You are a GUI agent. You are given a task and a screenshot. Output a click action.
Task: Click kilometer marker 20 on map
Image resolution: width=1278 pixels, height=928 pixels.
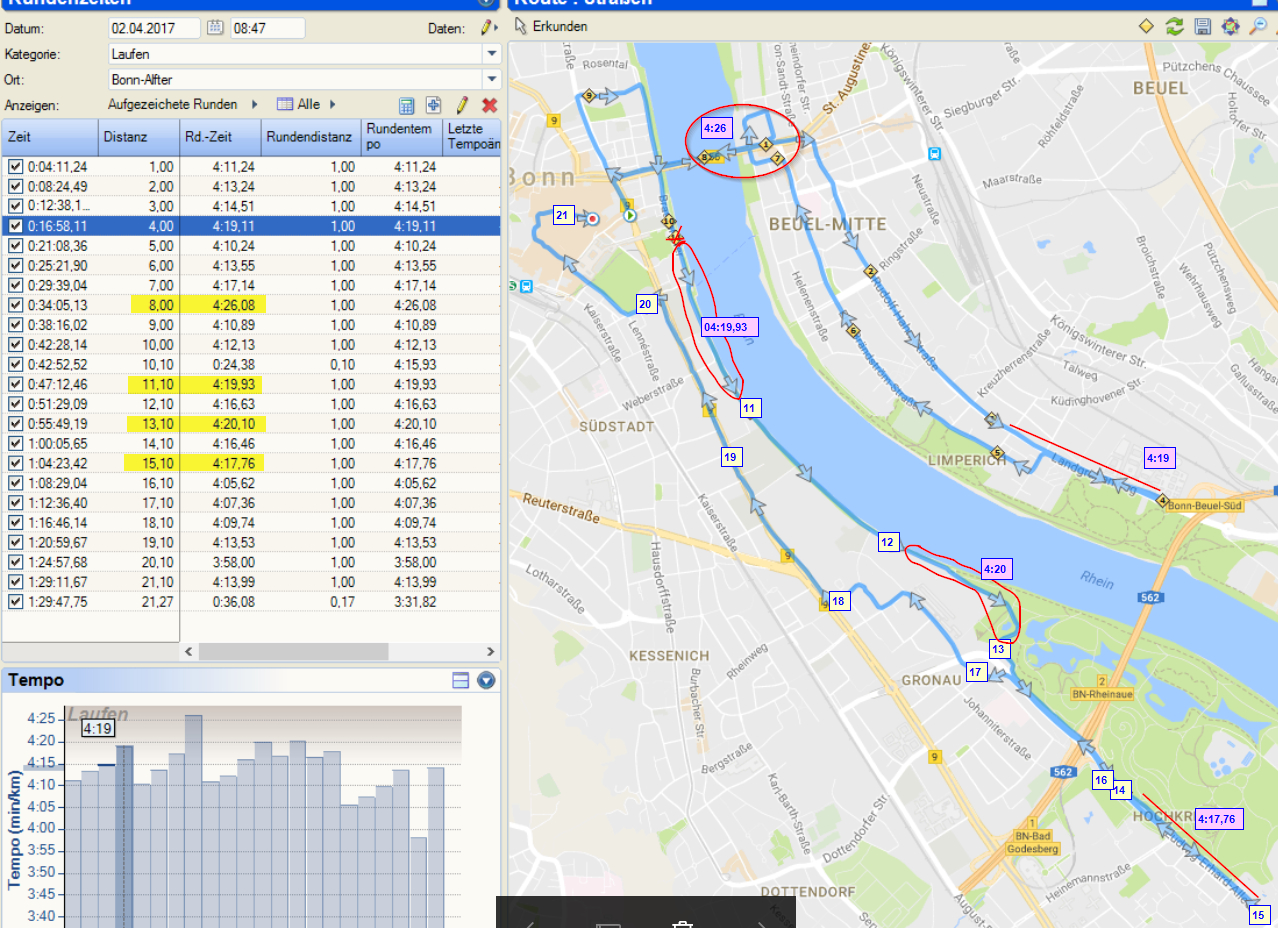646,304
